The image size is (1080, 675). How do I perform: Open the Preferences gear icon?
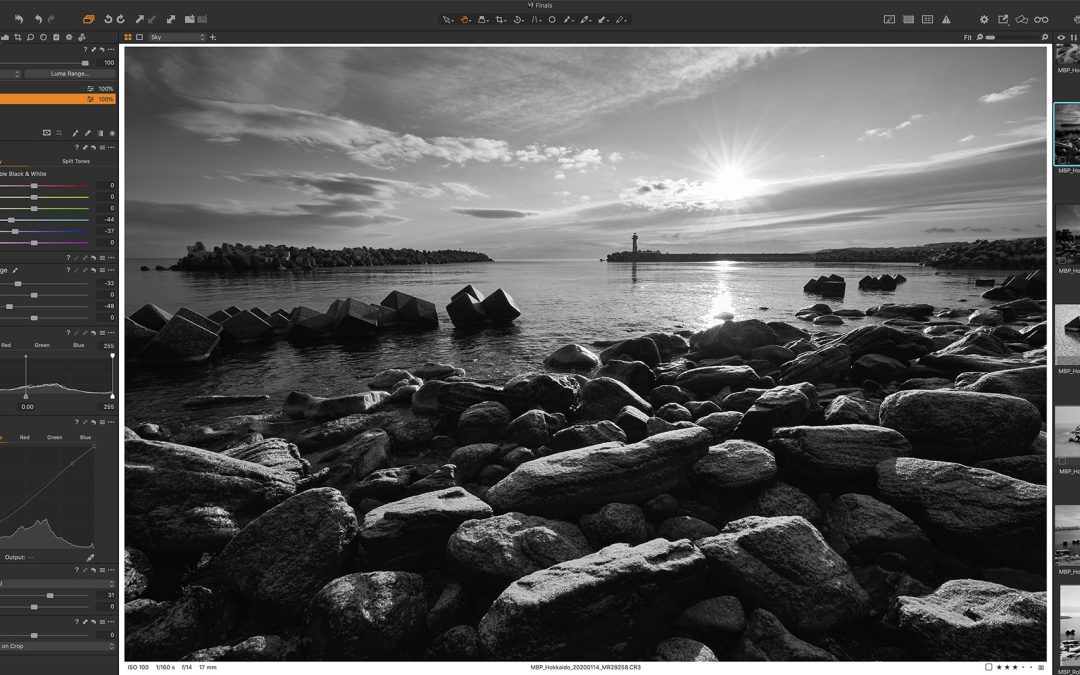[x=984, y=19]
